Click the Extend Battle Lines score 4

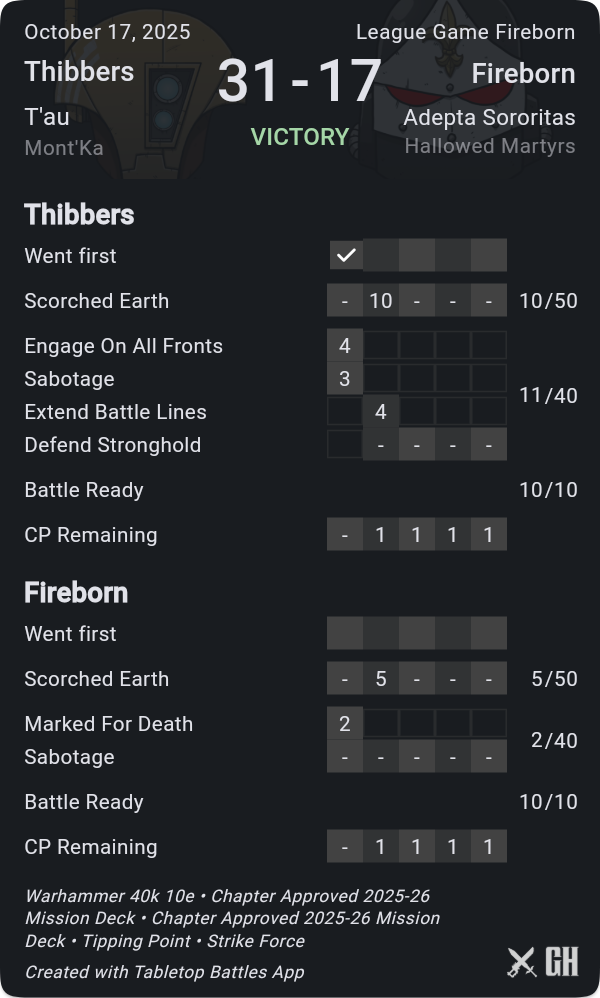point(381,411)
